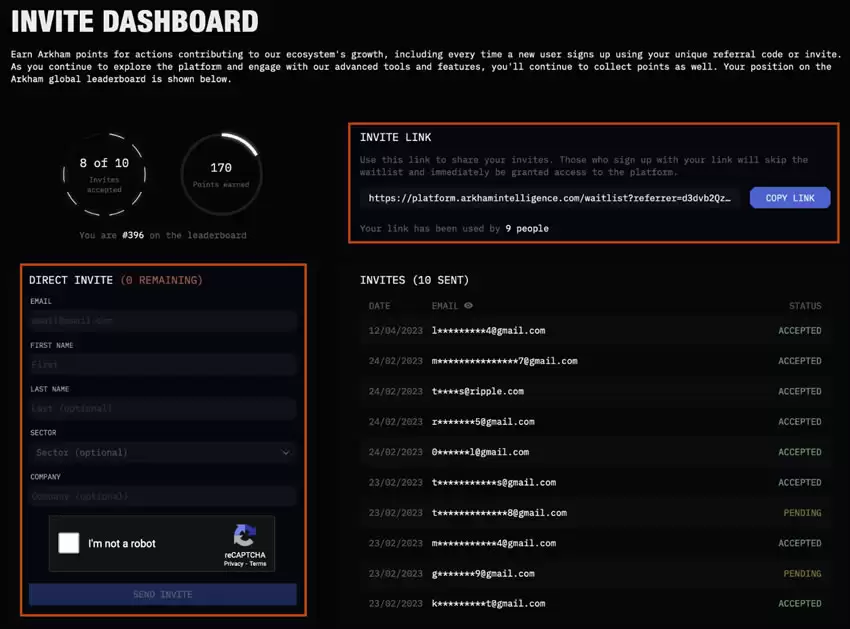Check the I'm not a robot checkbox
This screenshot has height=629, width=850.
tap(69, 543)
